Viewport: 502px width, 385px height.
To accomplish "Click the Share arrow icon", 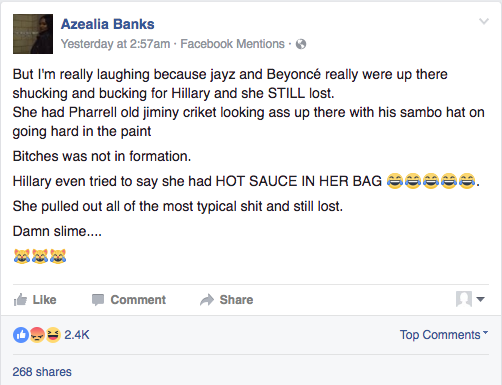I will point(207,300).
